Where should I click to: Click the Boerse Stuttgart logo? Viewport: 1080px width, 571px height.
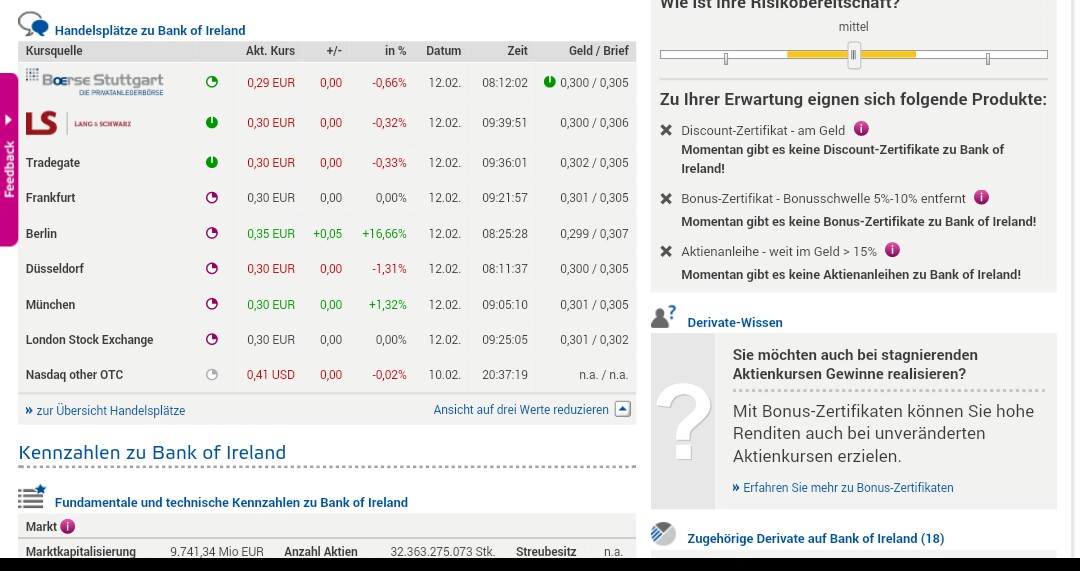tap(94, 82)
